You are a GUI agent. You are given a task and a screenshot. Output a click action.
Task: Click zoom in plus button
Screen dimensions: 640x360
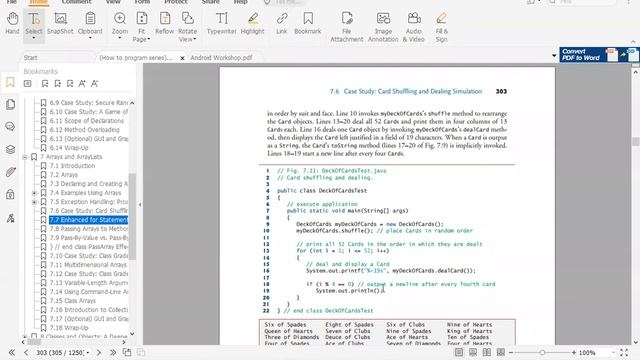click(x=574, y=352)
